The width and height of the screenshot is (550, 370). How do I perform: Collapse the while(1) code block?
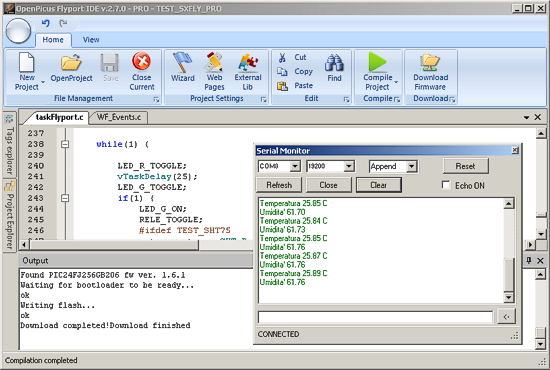(65, 144)
